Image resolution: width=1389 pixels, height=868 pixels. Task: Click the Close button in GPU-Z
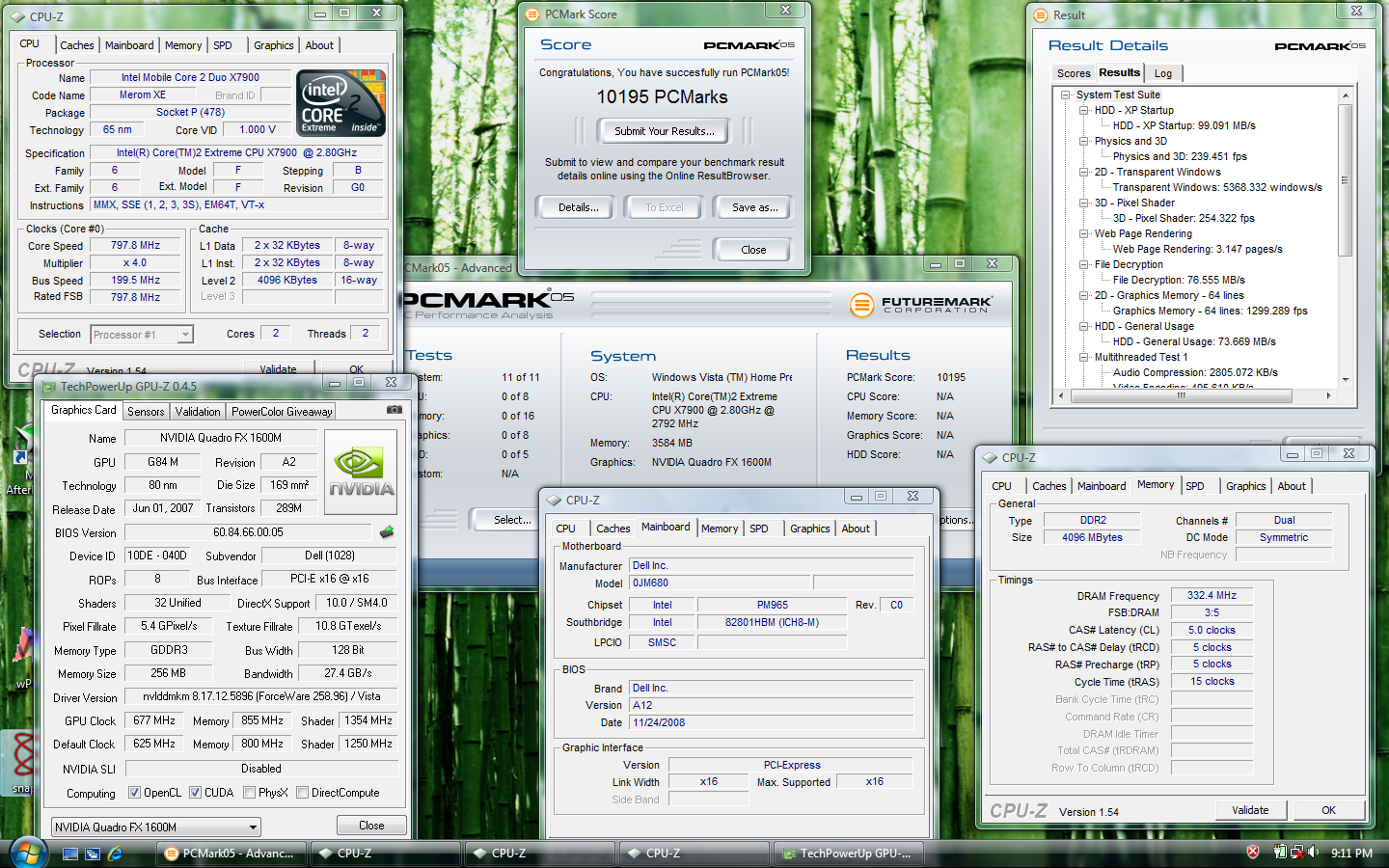click(x=371, y=826)
